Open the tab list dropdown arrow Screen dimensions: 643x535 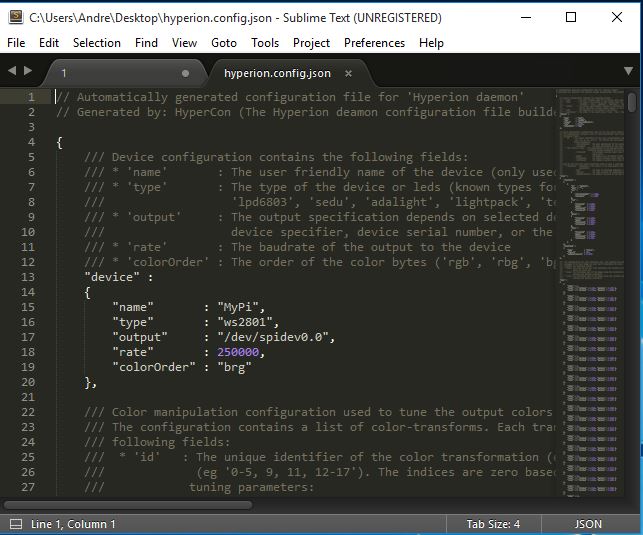(x=628, y=71)
